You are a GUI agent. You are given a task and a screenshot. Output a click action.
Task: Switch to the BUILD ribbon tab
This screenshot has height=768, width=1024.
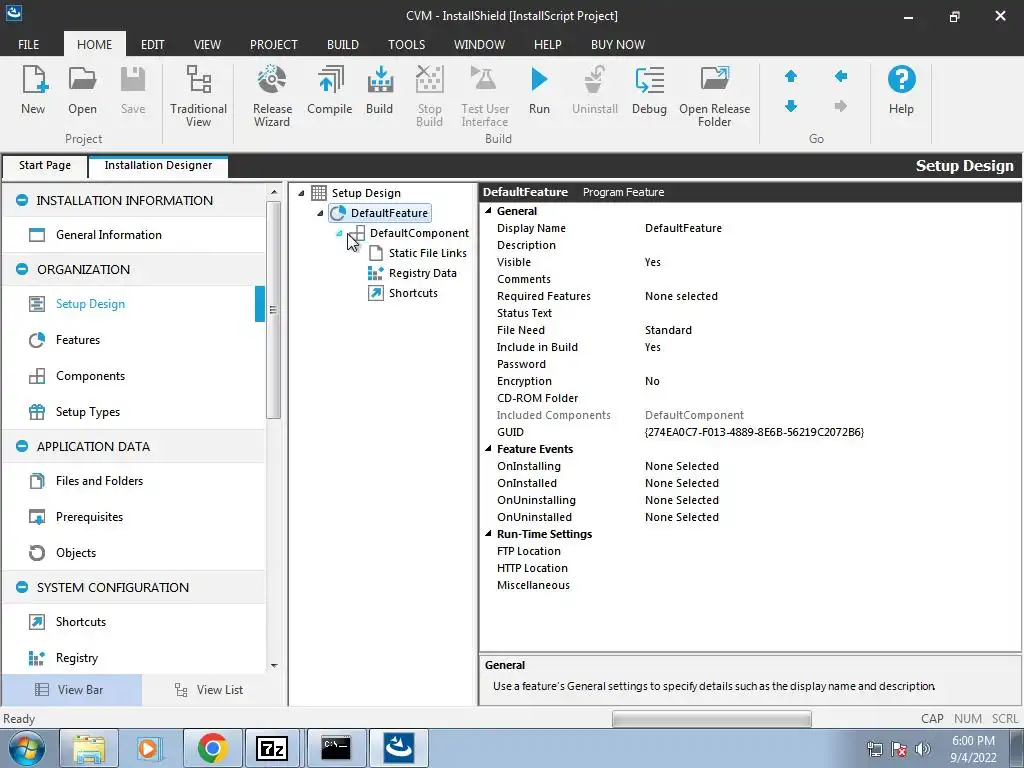[342, 44]
